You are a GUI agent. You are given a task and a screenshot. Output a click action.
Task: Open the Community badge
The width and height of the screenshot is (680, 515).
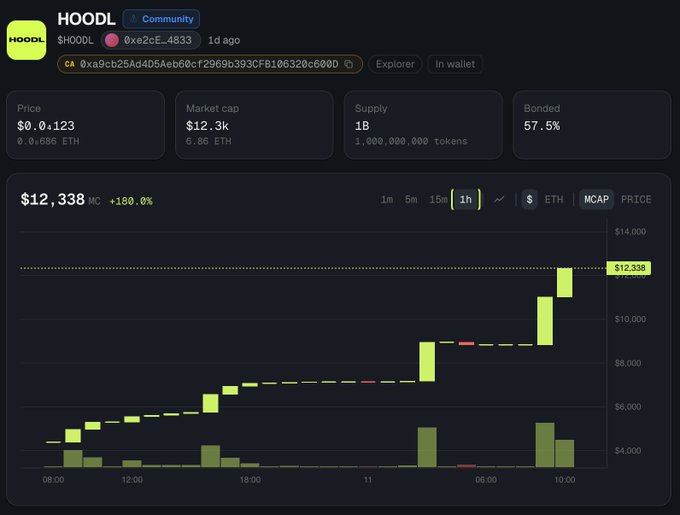pyautogui.click(x=161, y=19)
